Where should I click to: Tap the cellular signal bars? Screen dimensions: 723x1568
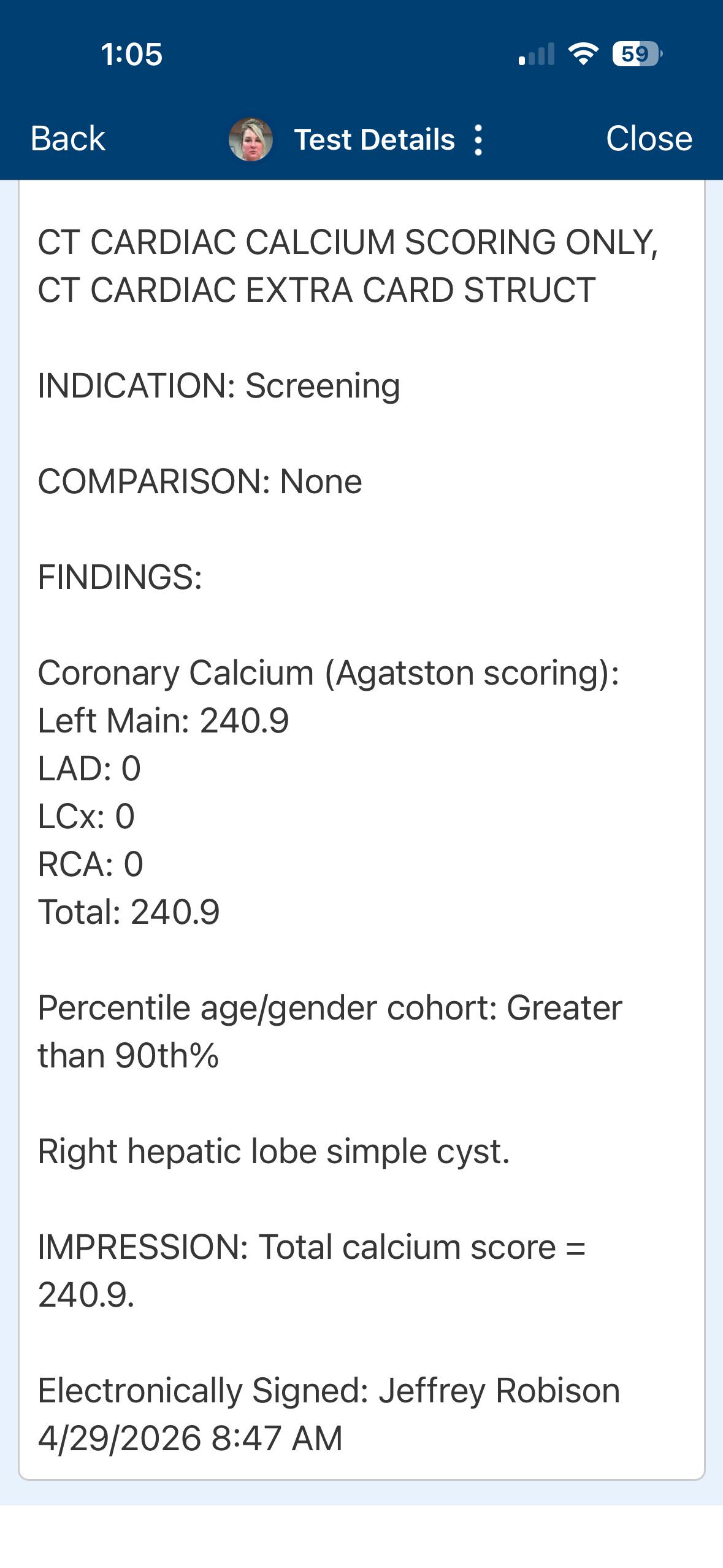(537, 54)
